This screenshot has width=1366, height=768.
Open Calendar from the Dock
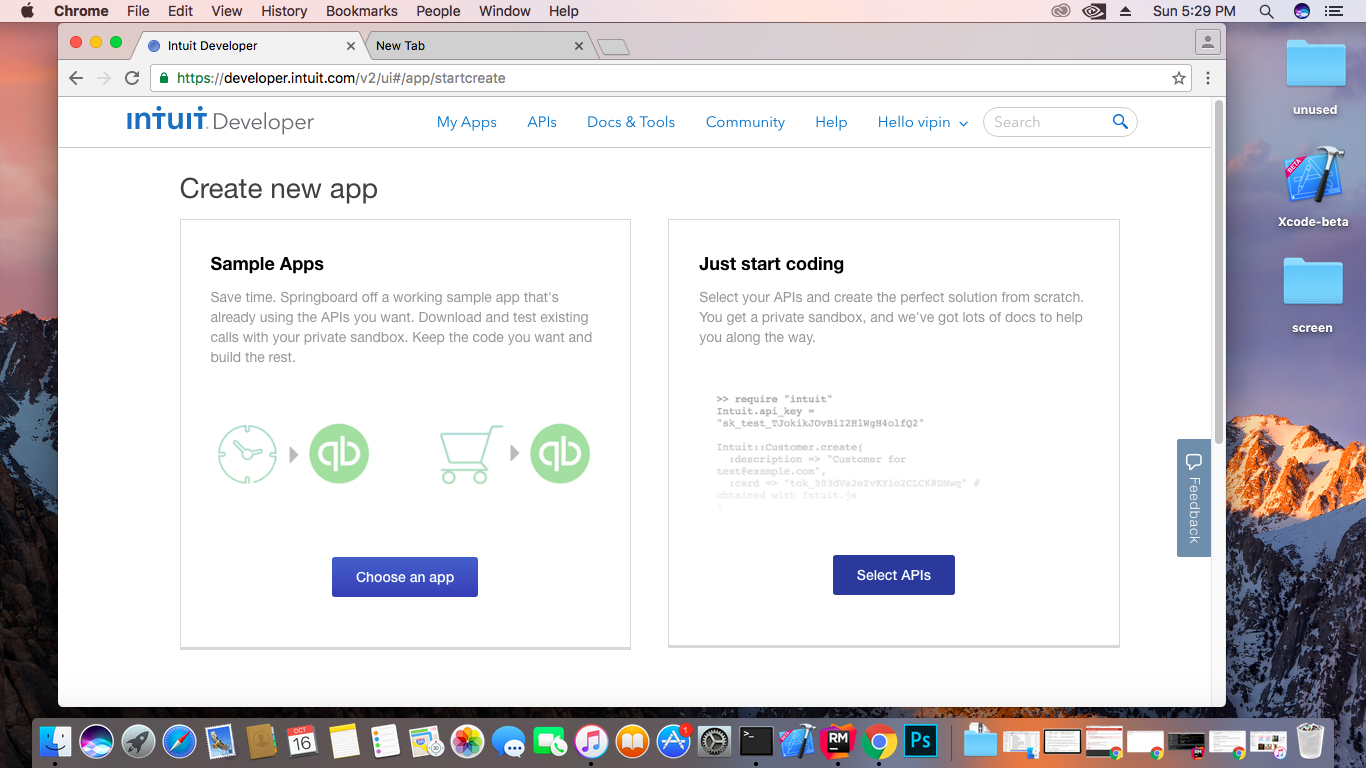(x=302, y=742)
